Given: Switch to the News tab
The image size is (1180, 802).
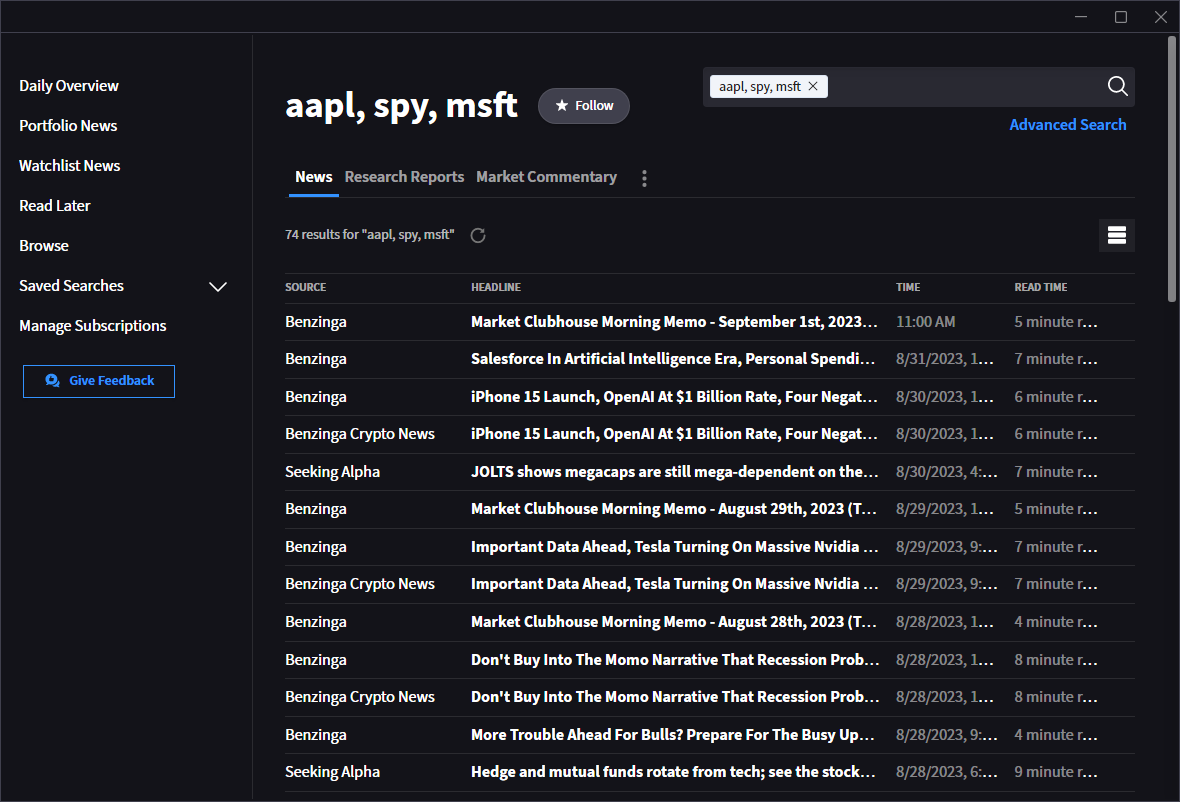Looking at the screenshot, I should click(x=314, y=177).
